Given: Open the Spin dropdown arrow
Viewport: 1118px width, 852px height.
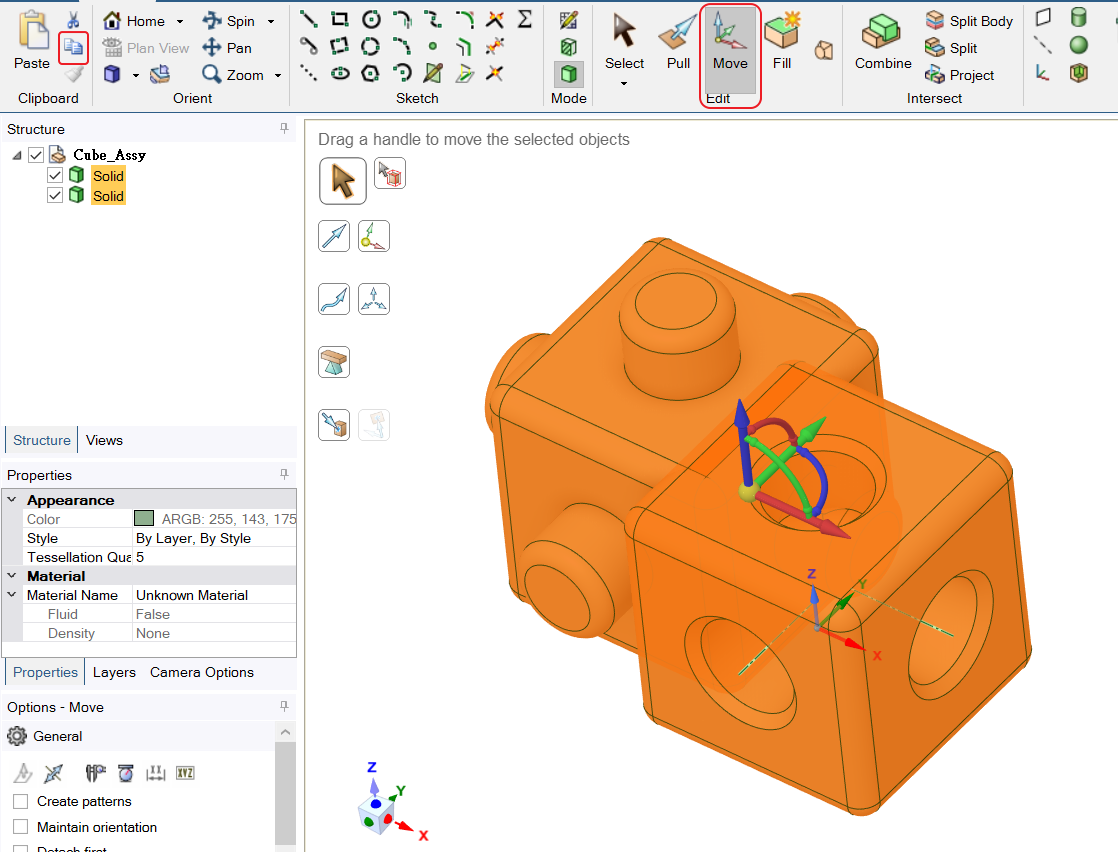Looking at the screenshot, I should coord(271,21).
